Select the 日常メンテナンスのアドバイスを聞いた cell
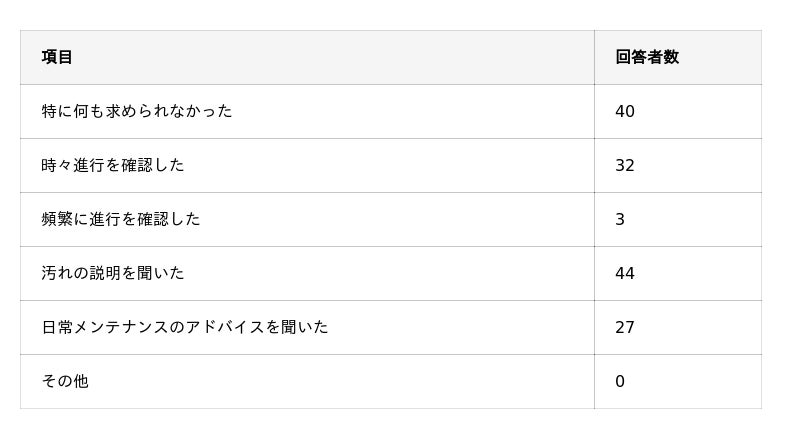 pyautogui.click(x=185, y=327)
